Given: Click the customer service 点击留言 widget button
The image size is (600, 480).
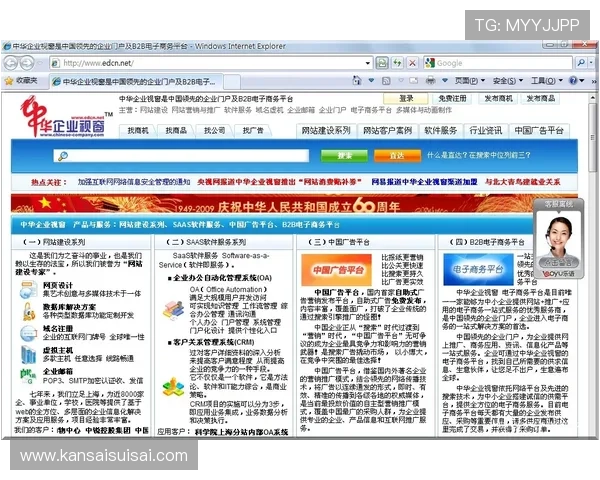Looking at the screenshot, I should coord(558,263).
